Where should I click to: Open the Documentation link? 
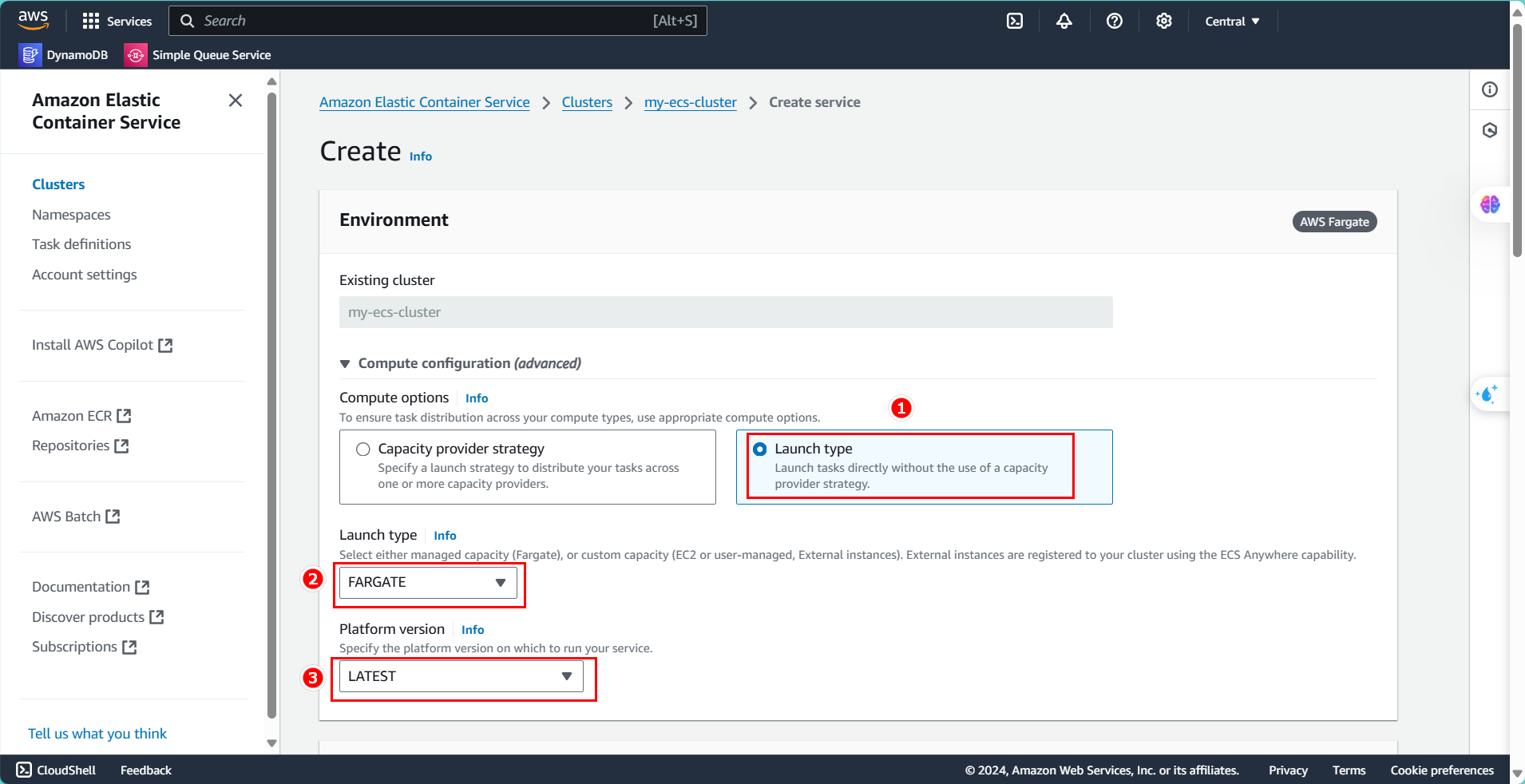tap(81, 587)
